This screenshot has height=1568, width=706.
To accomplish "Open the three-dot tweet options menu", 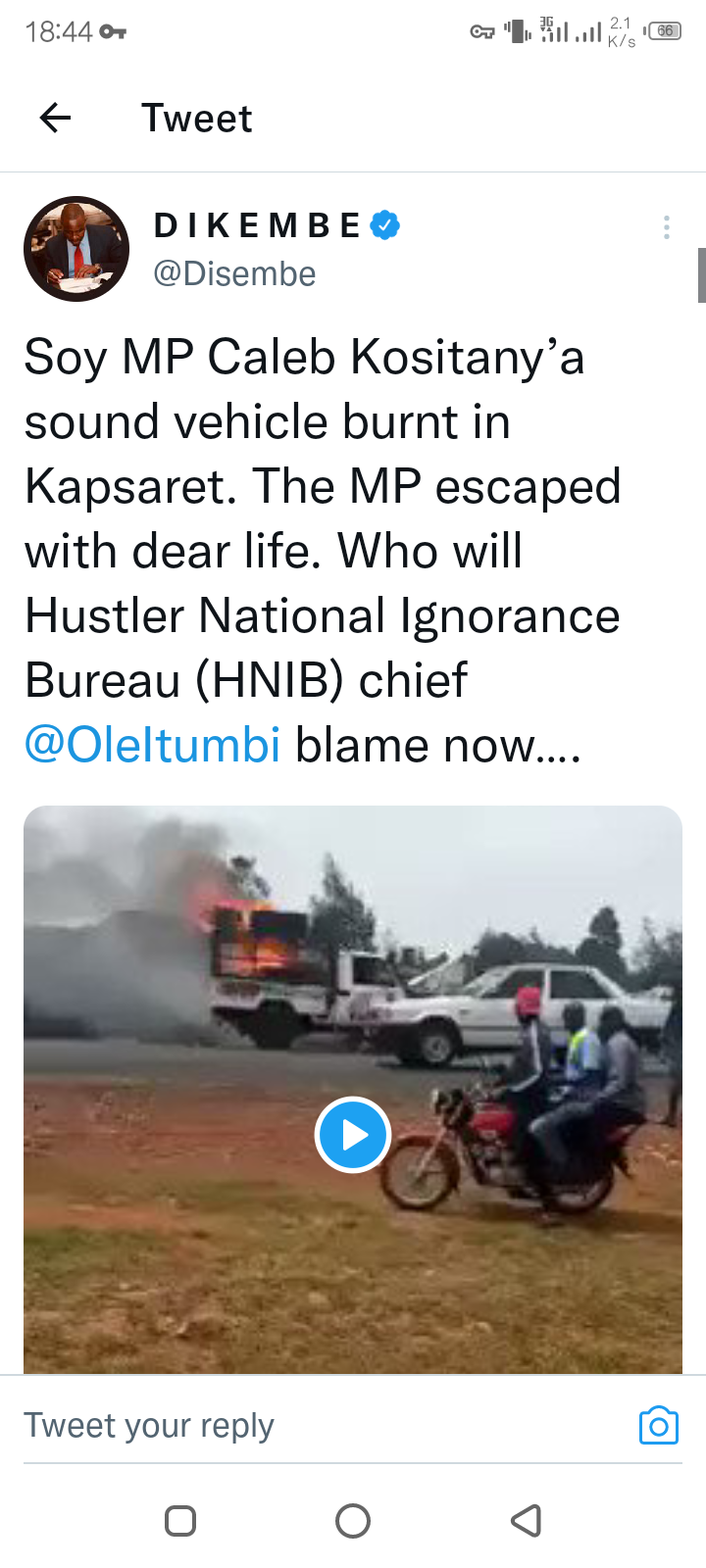I will 667,227.
